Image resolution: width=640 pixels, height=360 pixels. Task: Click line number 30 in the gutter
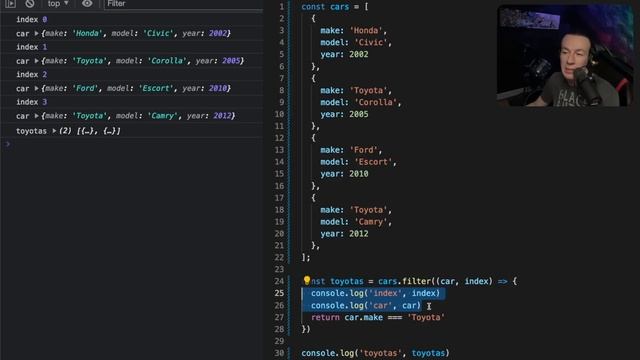pos(279,353)
